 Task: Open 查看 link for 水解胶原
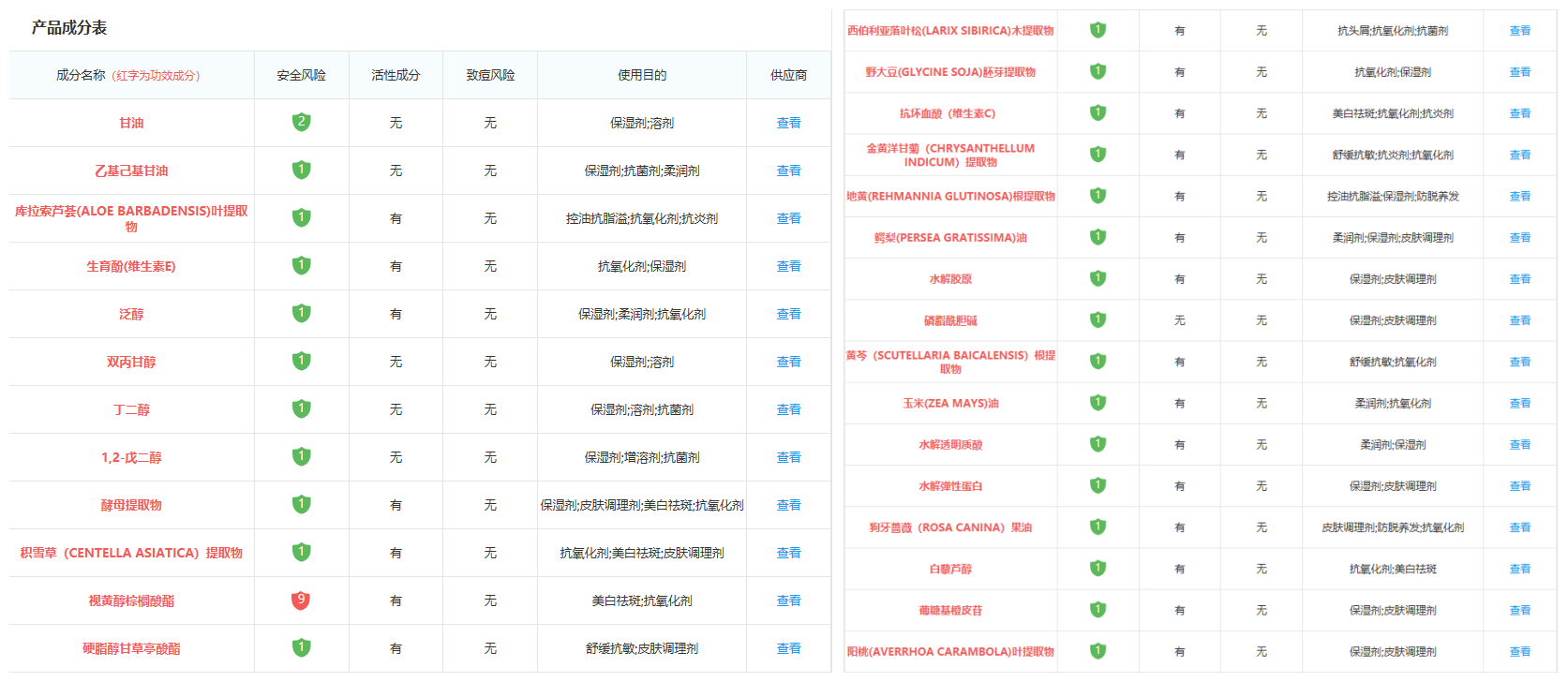[x=1519, y=279]
